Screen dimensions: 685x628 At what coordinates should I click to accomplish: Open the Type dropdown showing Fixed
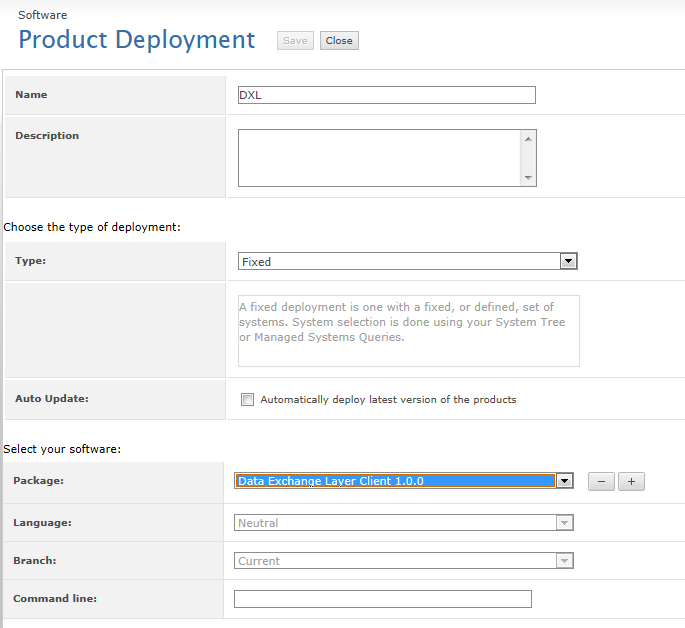408,262
